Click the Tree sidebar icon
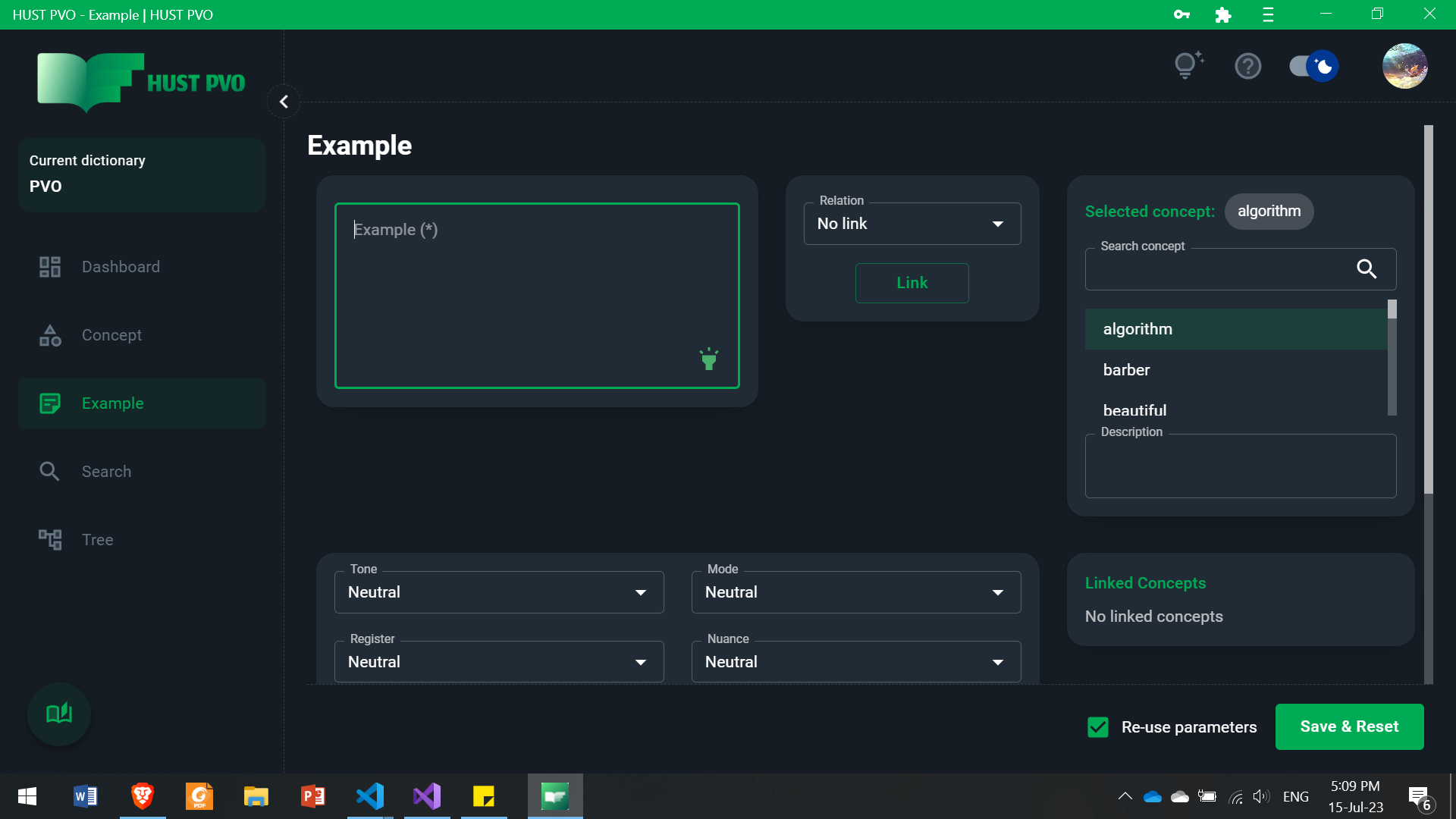This screenshot has height=819, width=1456. click(50, 539)
